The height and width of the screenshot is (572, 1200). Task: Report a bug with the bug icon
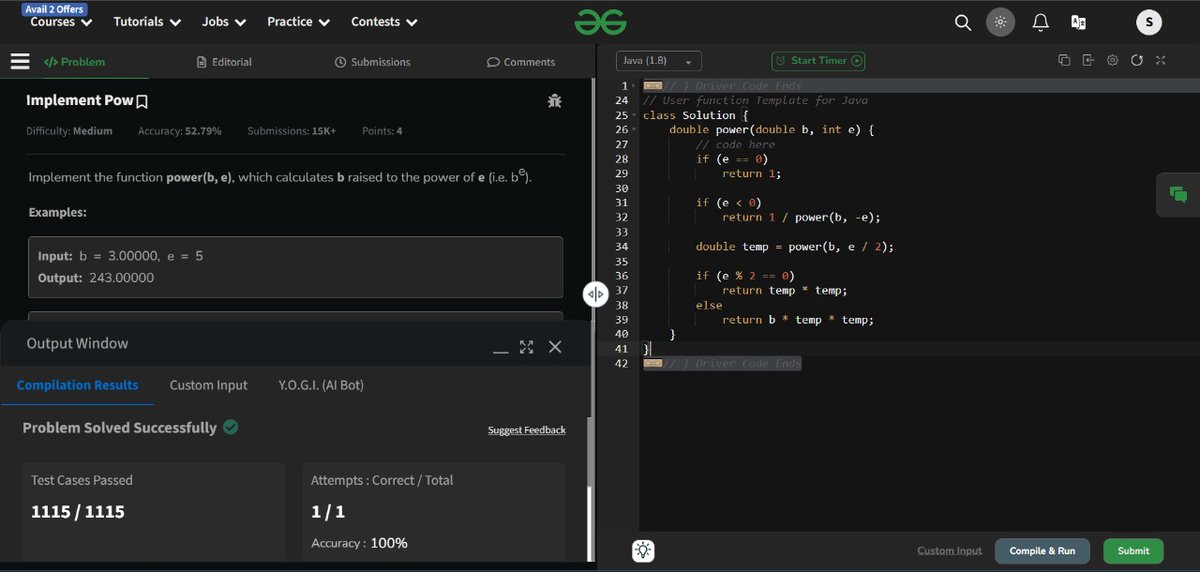tap(554, 101)
